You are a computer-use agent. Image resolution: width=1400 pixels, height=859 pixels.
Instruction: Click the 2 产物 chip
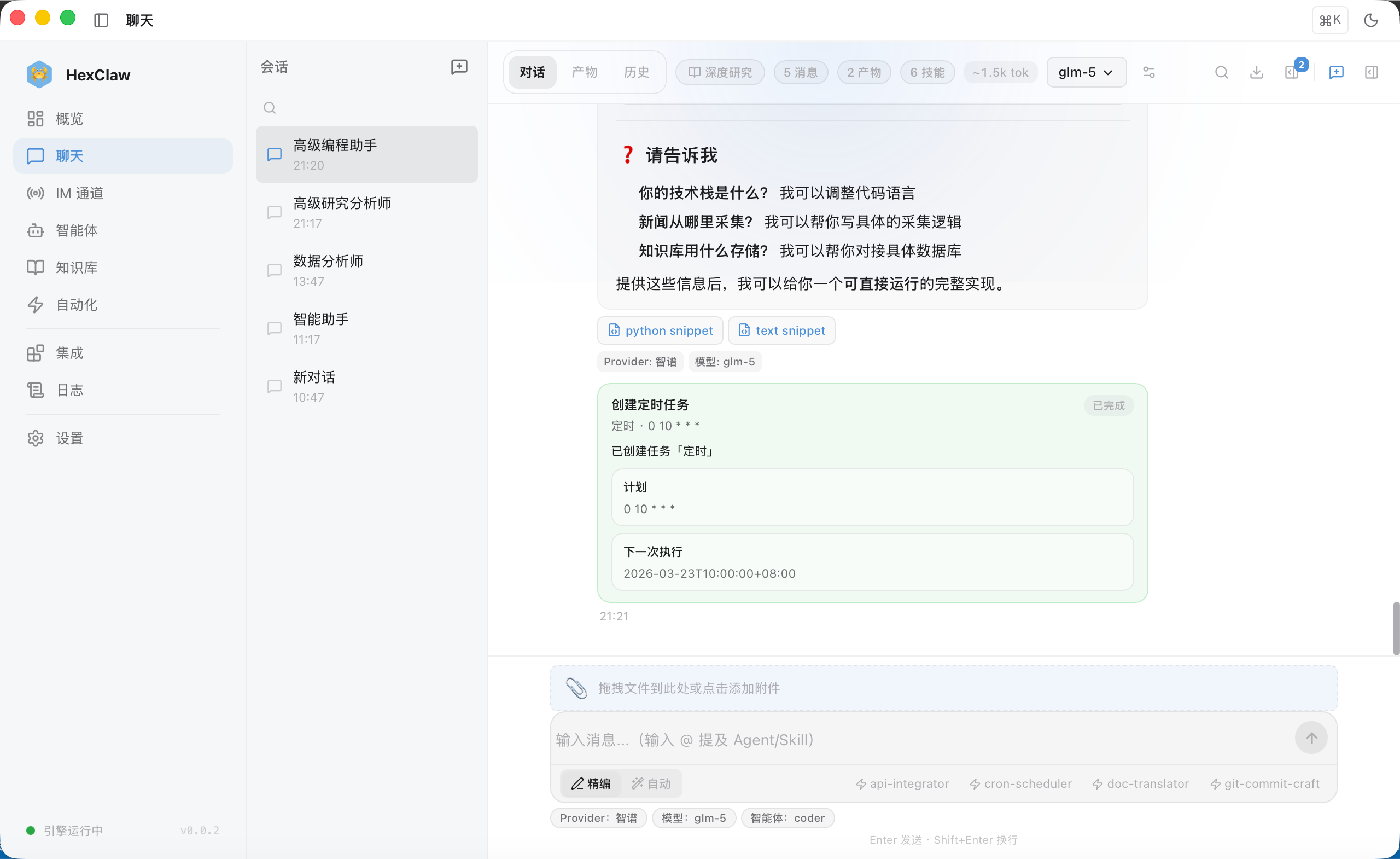pos(864,72)
